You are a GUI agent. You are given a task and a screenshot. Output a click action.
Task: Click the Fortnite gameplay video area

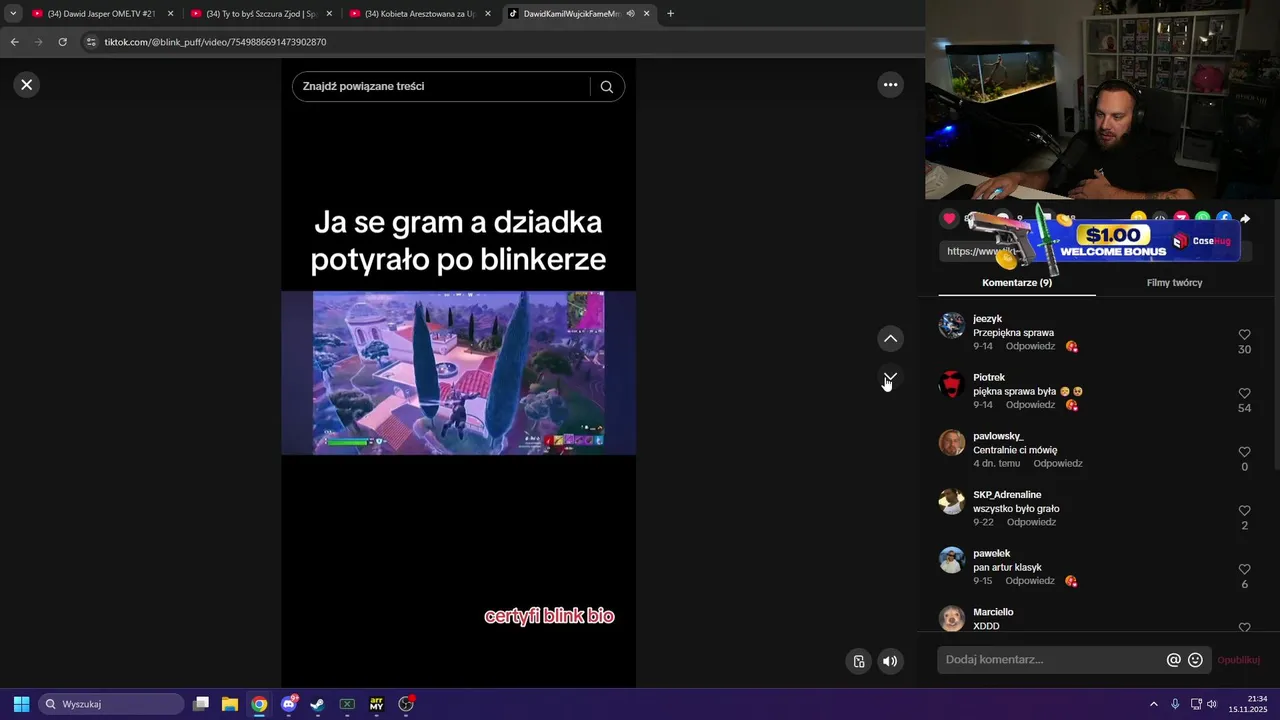(458, 373)
